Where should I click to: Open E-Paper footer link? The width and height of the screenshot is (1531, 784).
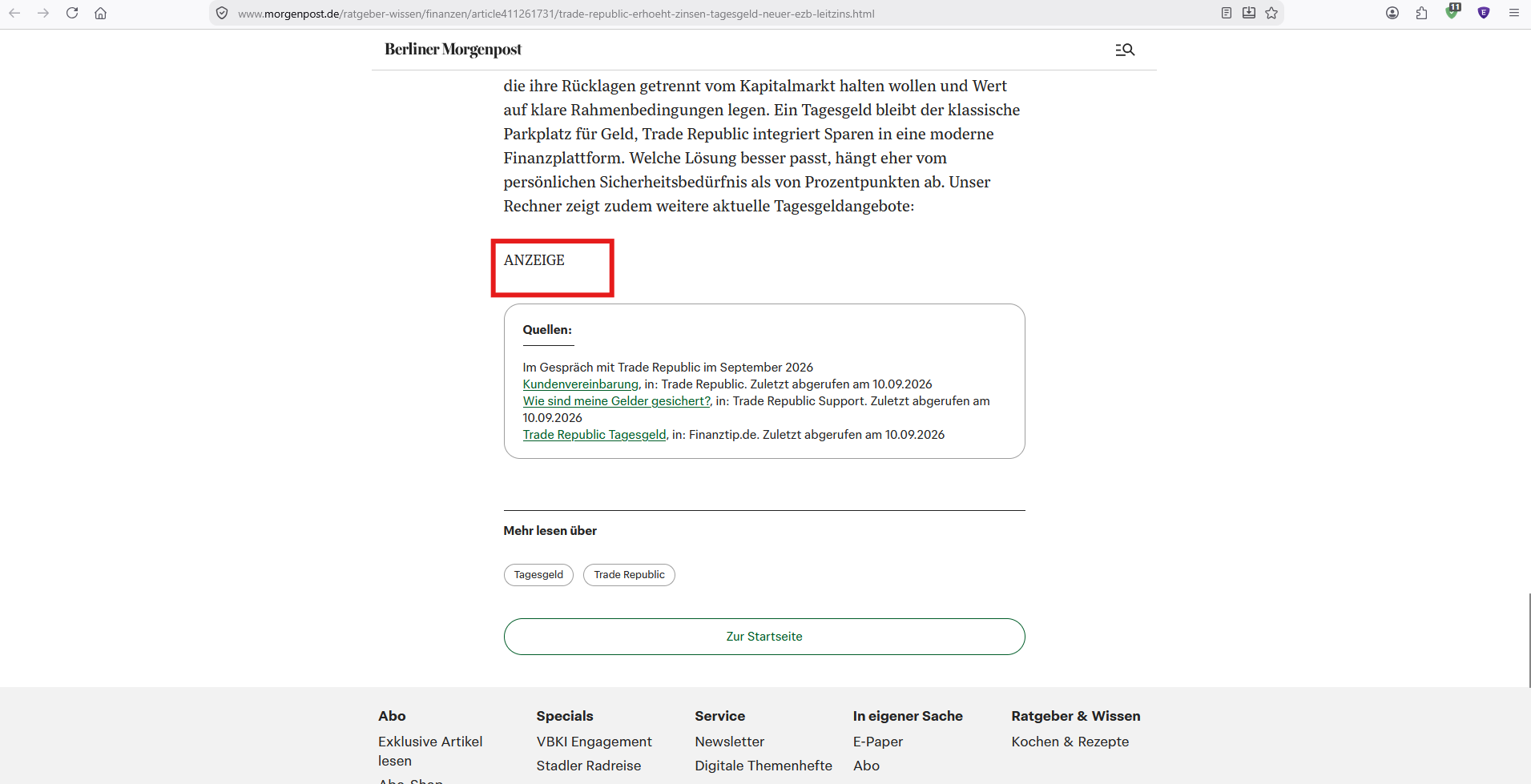point(877,742)
